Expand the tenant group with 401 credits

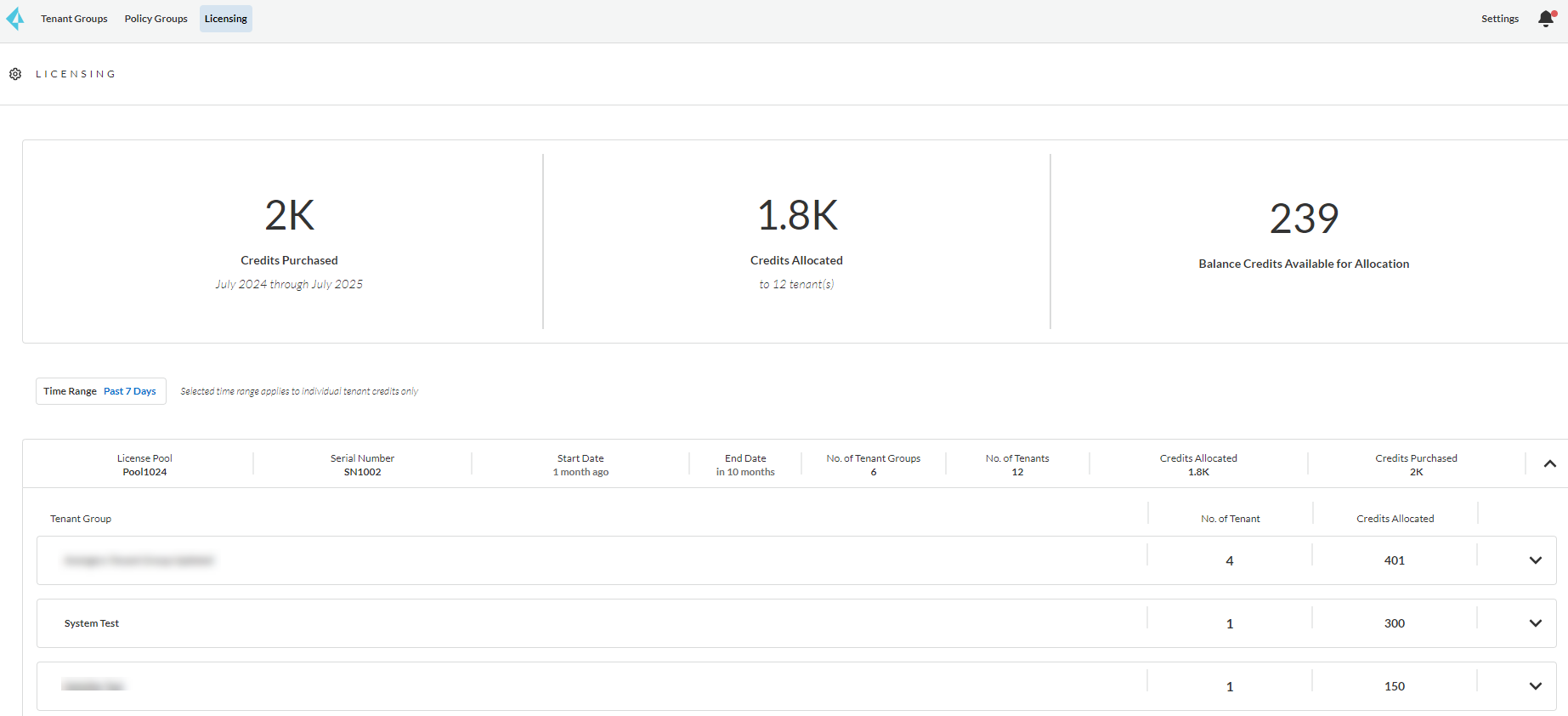[x=1536, y=560]
